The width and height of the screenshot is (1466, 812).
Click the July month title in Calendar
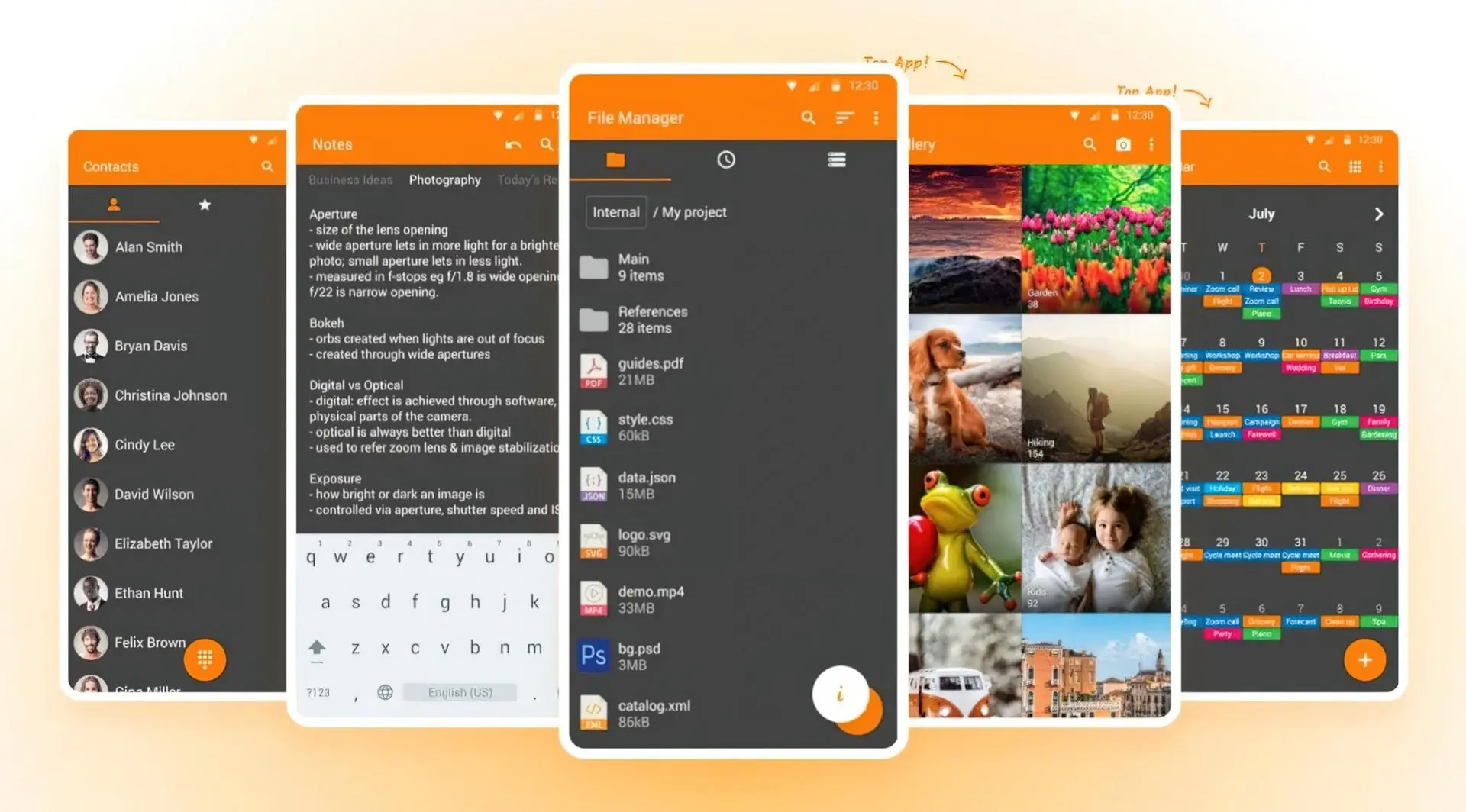(1261, 214)
